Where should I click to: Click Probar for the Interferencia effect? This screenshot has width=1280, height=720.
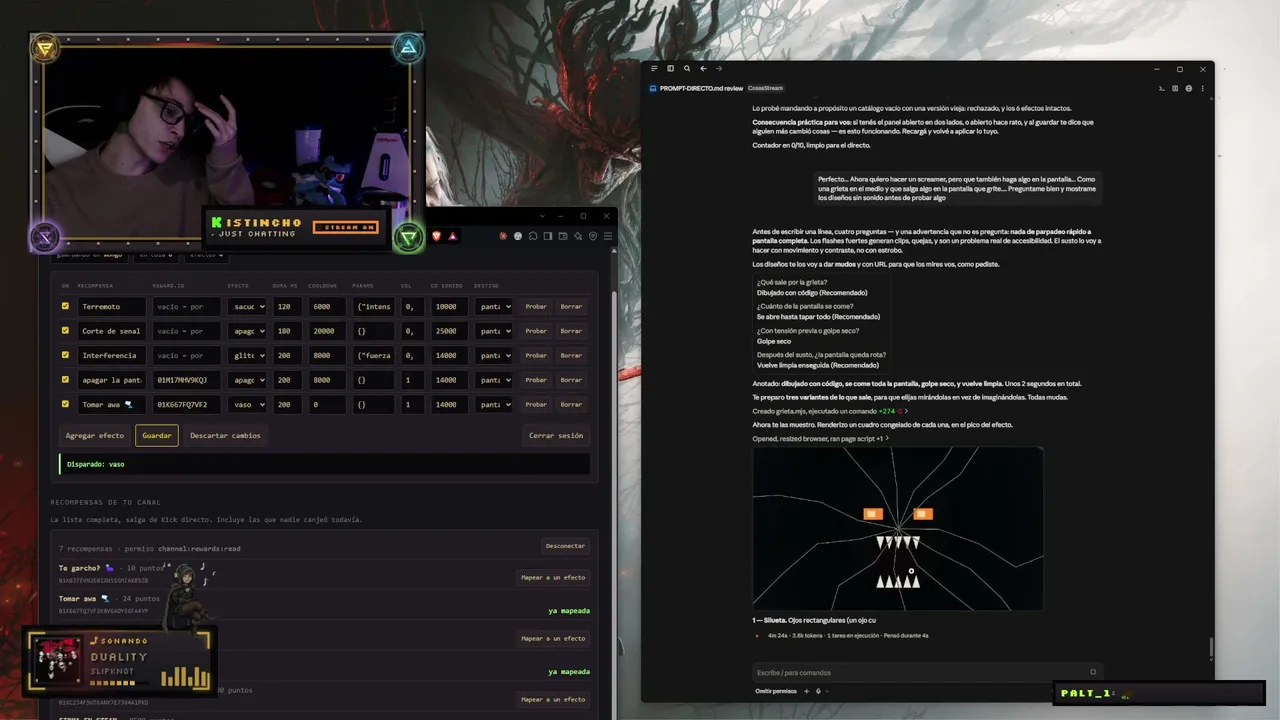(536, 355)
